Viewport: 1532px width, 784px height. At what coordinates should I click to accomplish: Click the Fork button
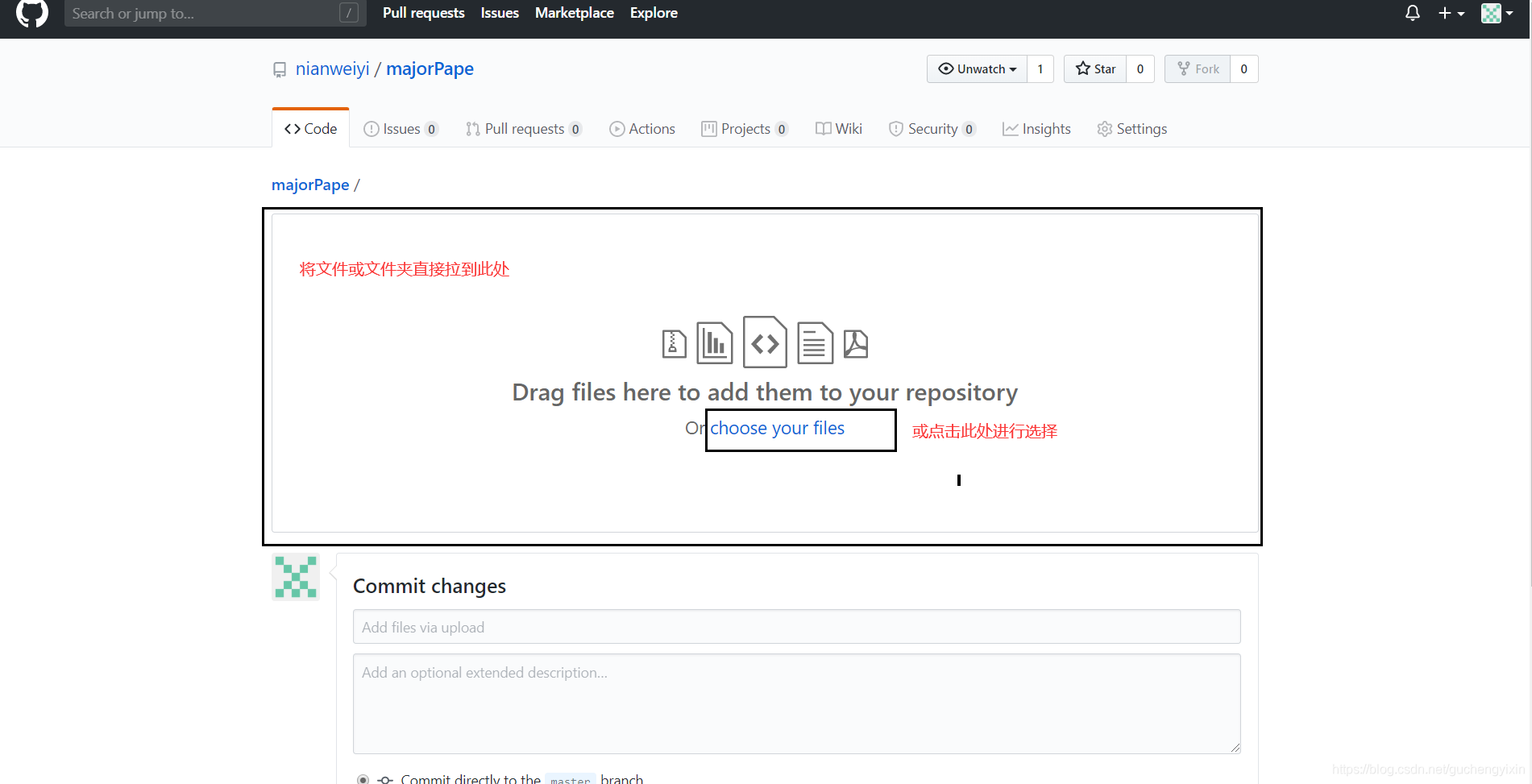coord(1198,69)
